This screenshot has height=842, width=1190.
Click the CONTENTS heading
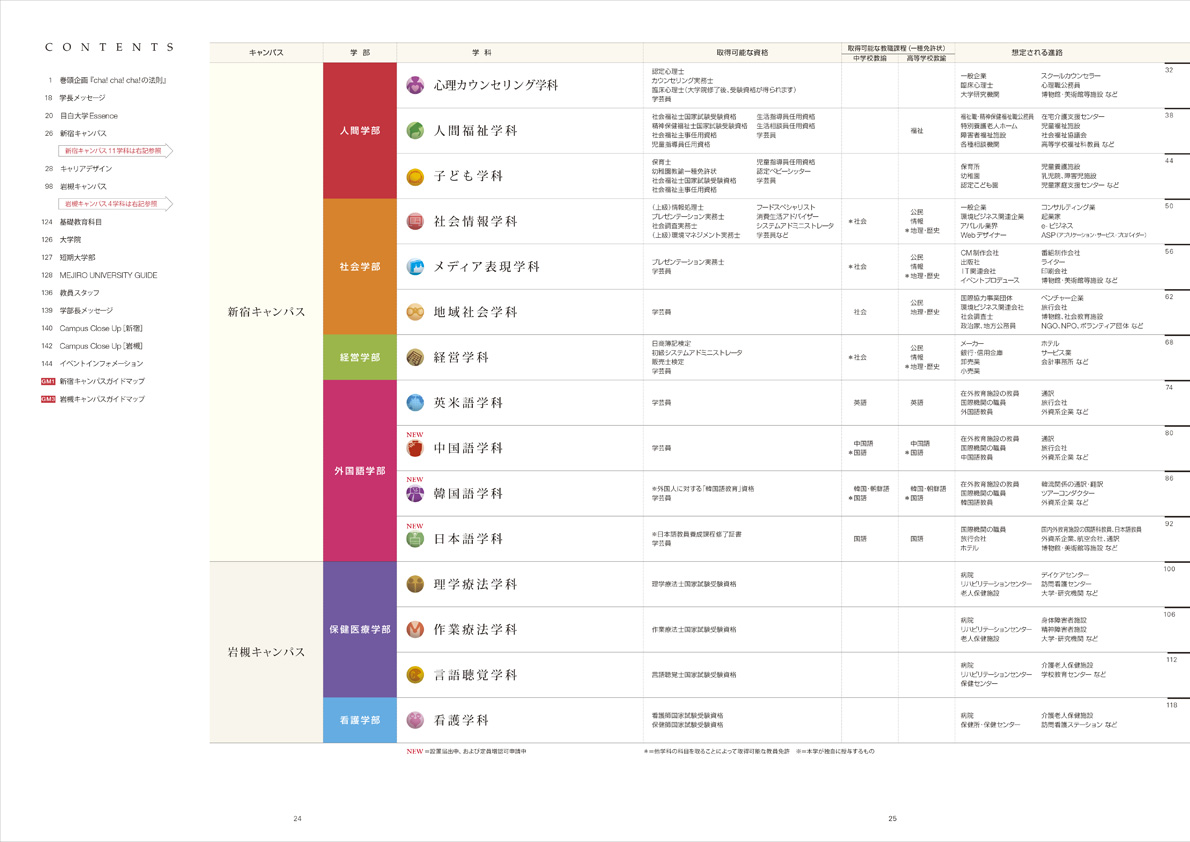[109, 47]
